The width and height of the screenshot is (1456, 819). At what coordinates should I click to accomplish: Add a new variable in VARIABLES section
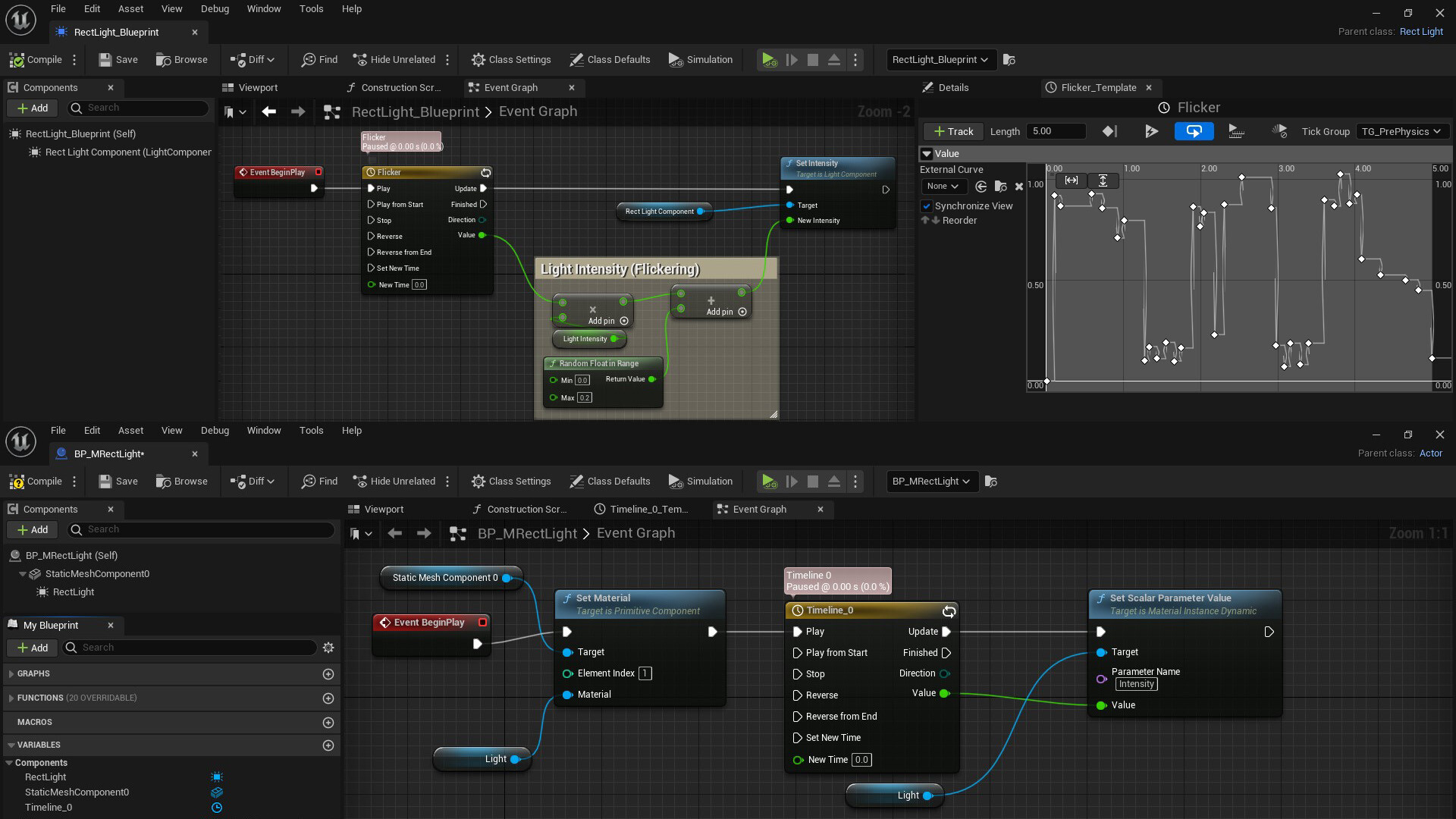(328, 745)
